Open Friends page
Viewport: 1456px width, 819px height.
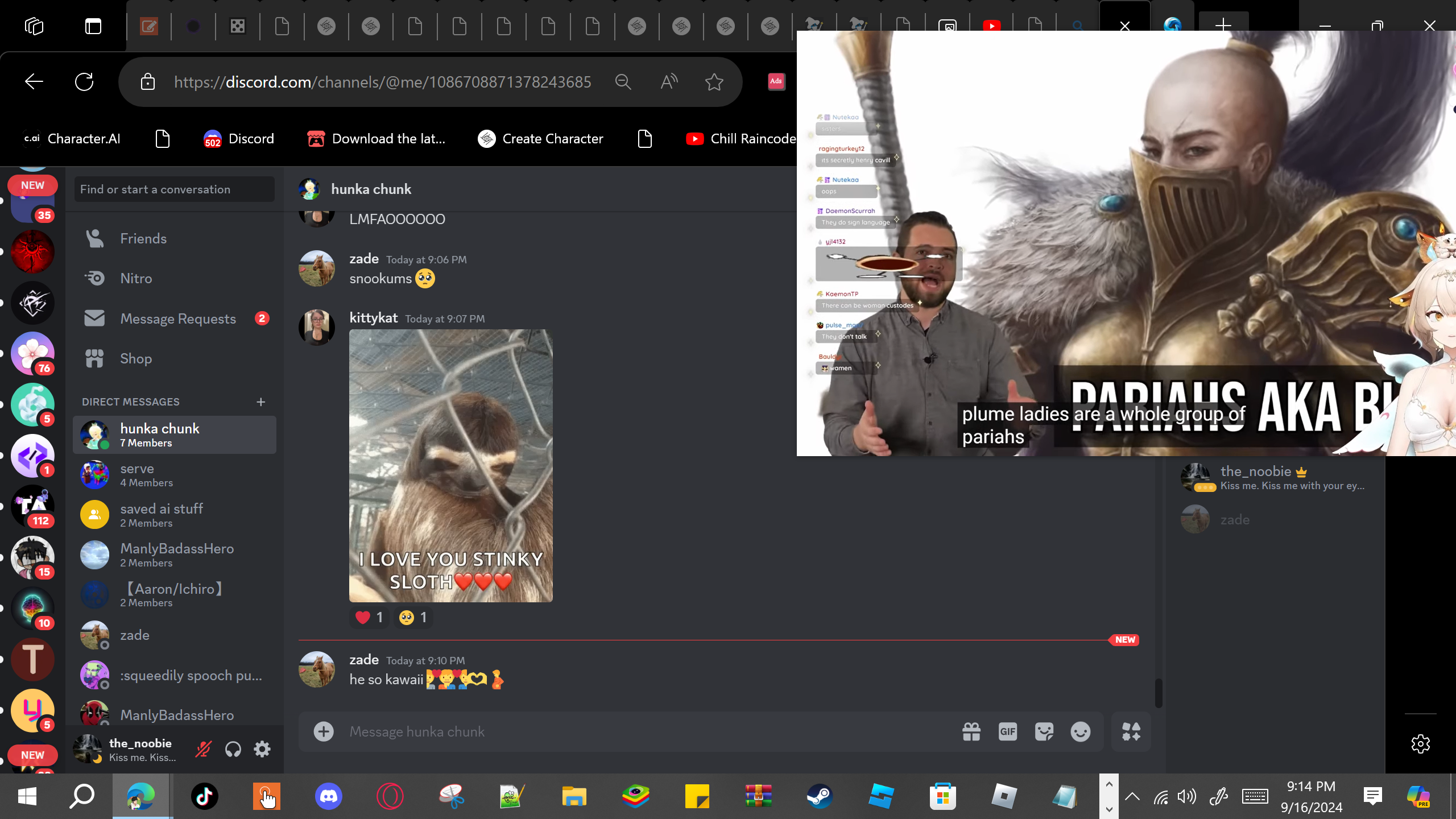[x=175, y=238]
